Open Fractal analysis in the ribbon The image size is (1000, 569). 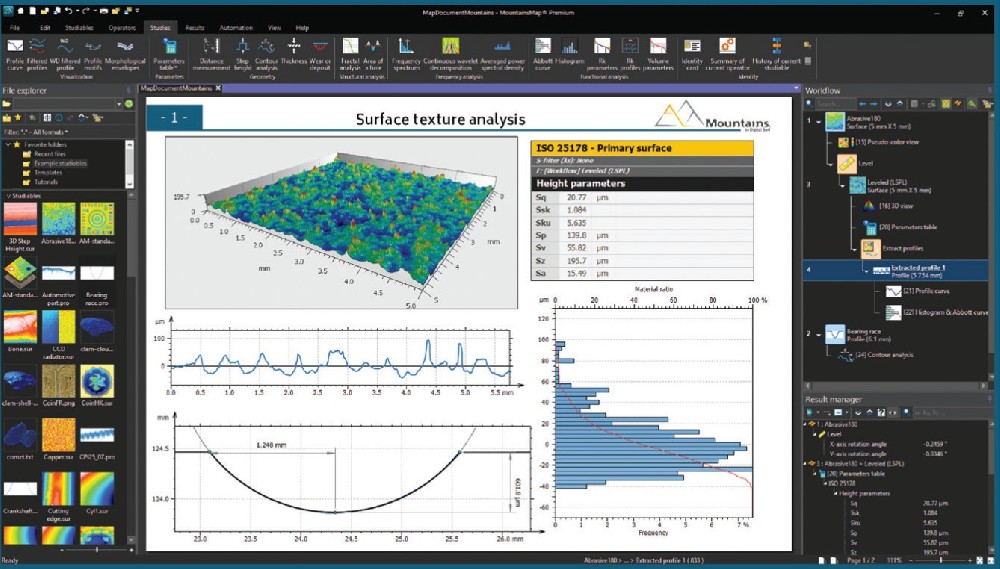click(x=350, y=50)
